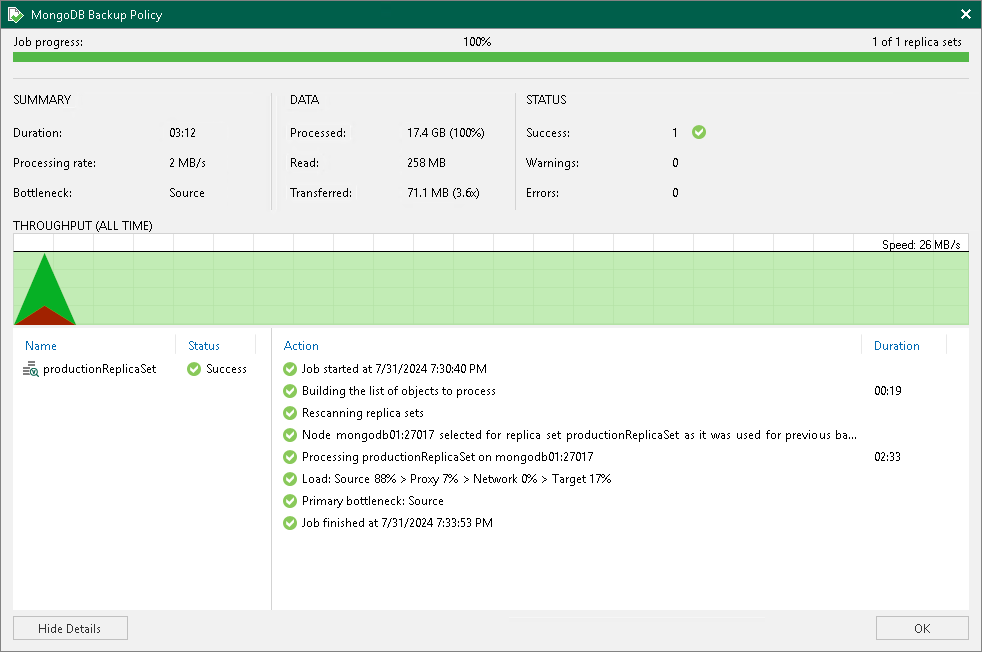
Task: Click checkmark next to "Rescanning replica sets"
Action: [x=290, y=413]
